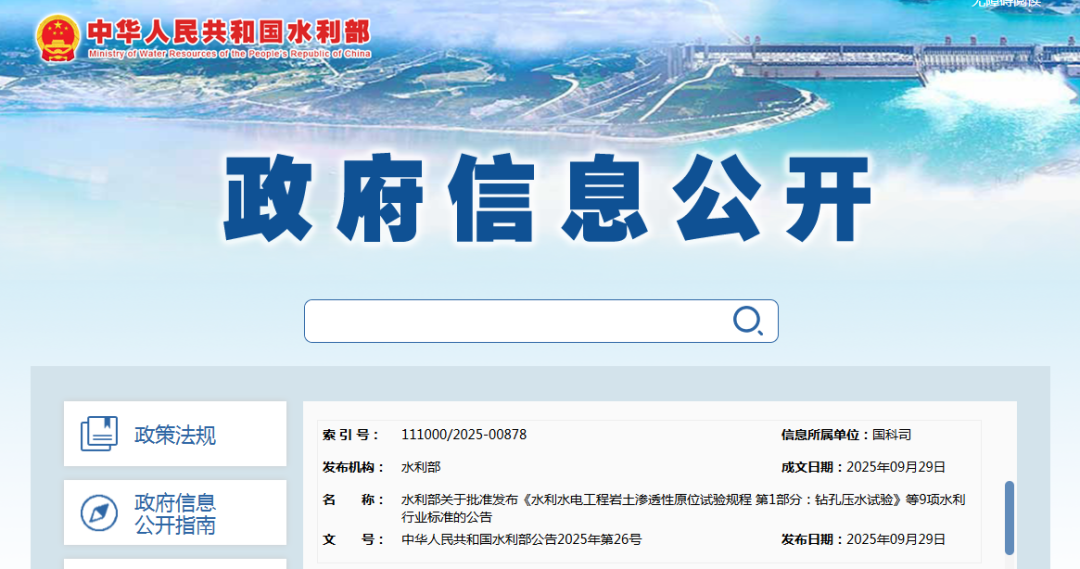Click the 国科司 information unit value
The width and height of the screenshot is (1080, 569).
891,435
